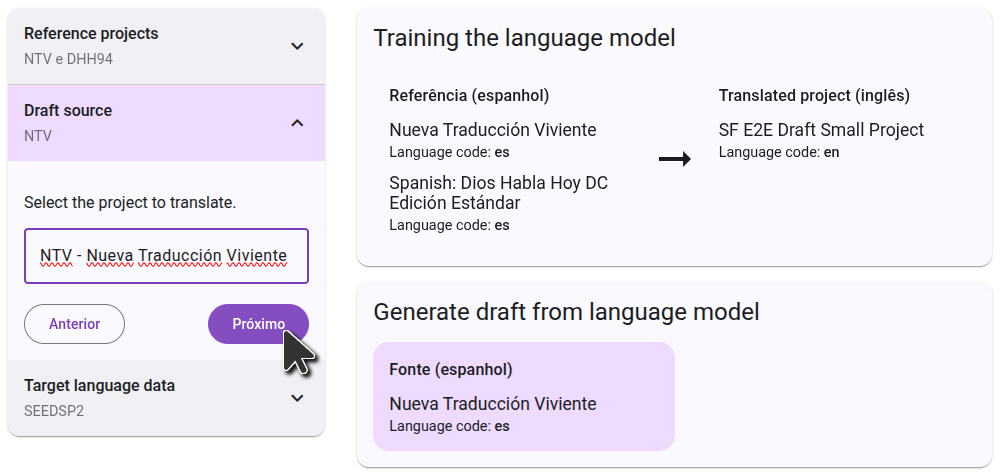Click the Training the language model heading
The image size is (1000, 475).
[x=524, y=38]
